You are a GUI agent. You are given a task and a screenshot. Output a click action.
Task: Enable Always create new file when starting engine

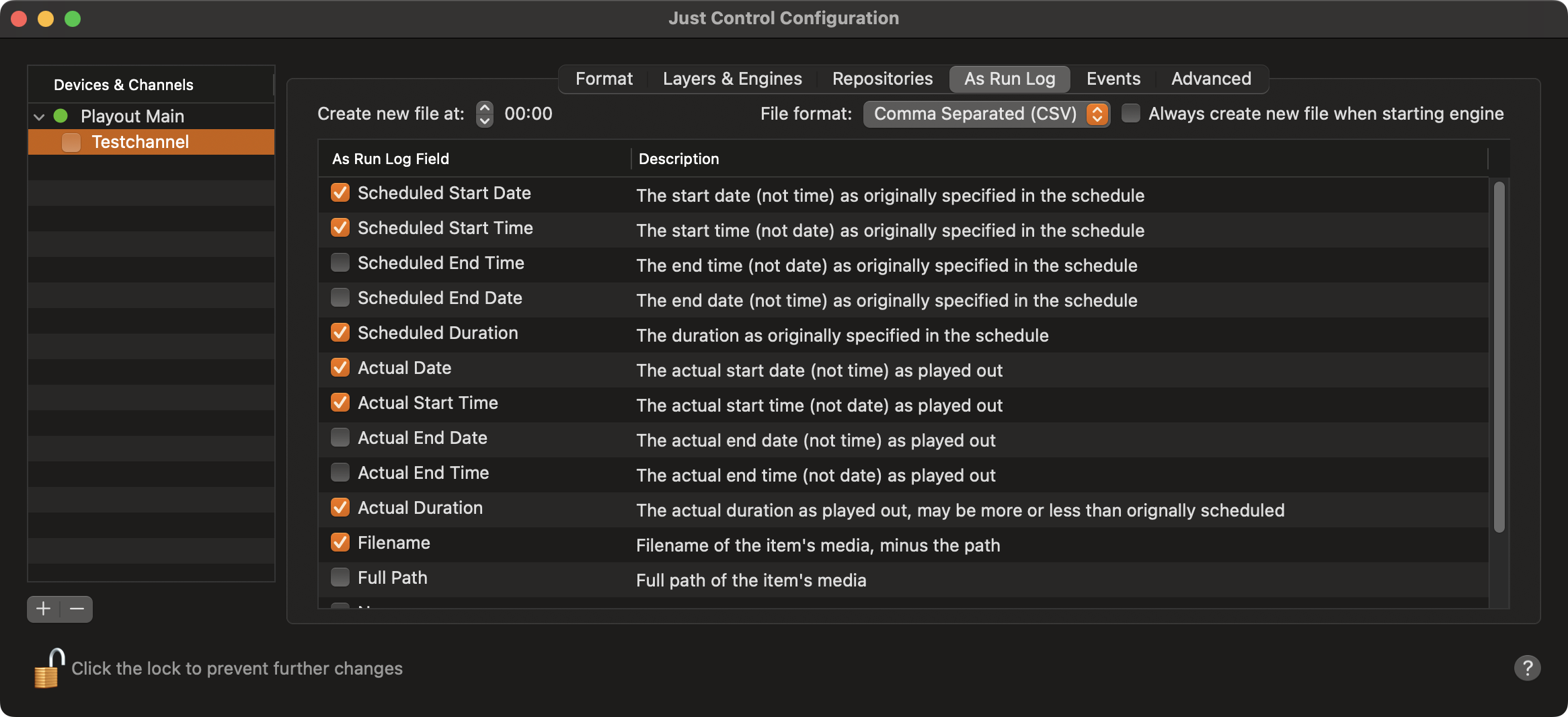point(1131,113)
